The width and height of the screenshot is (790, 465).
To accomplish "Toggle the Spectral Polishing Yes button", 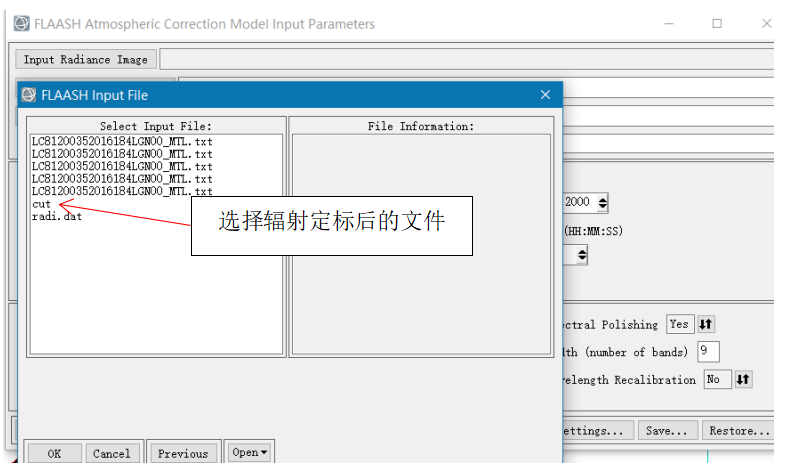I will coord(679,324).
